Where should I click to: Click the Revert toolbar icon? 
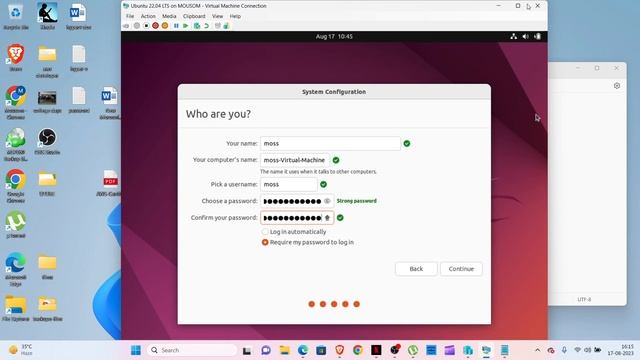click(x=207, y=26)
